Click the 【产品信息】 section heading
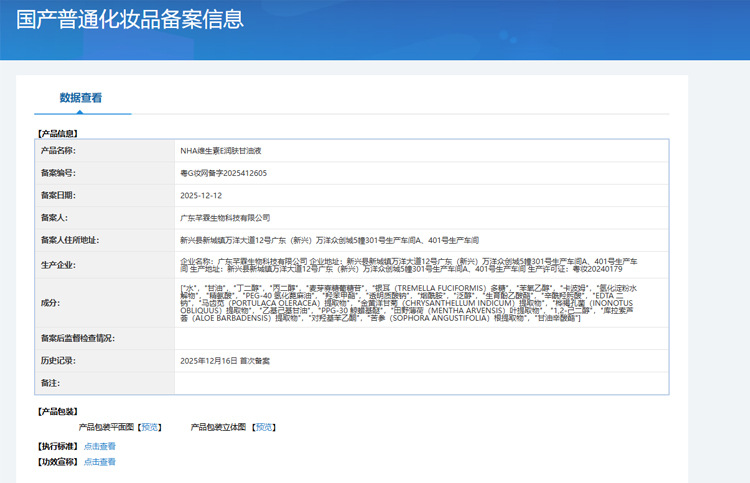Image resolution: width=750 pixels, height=483 pixels. [57, 133]
